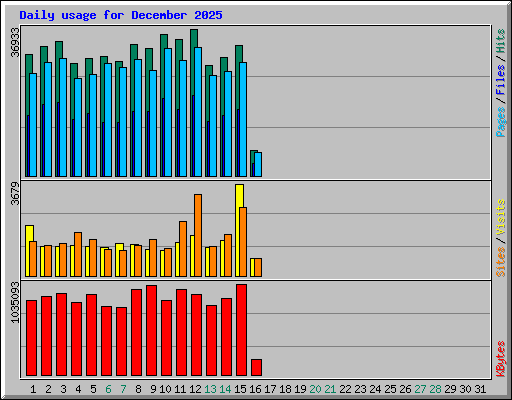The height and width of the screenshot is (400, 512).
Task: Click the 36933 hits axis value
Action: (15, 42)
